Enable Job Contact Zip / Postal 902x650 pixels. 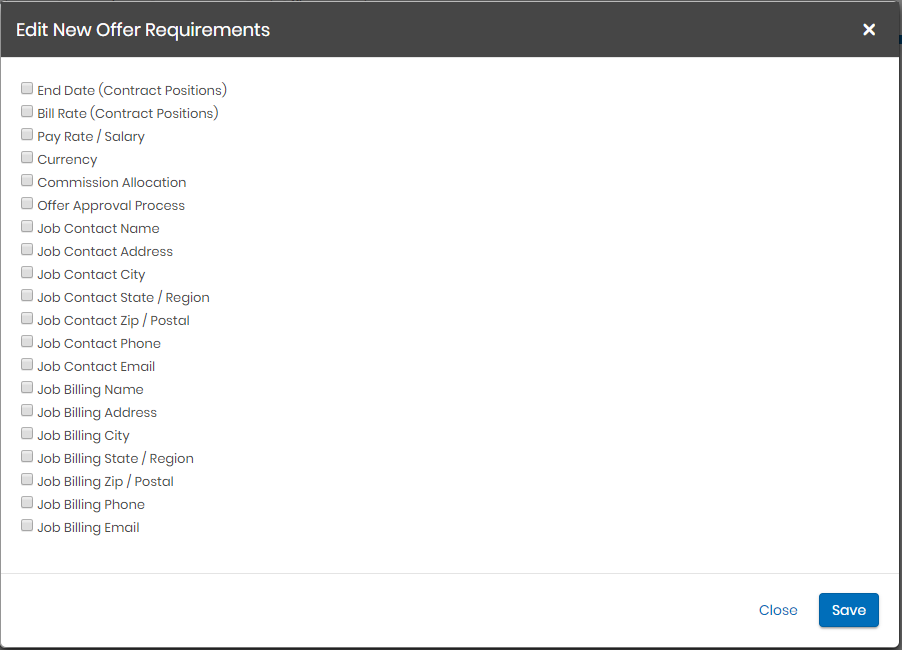point(27,319)
